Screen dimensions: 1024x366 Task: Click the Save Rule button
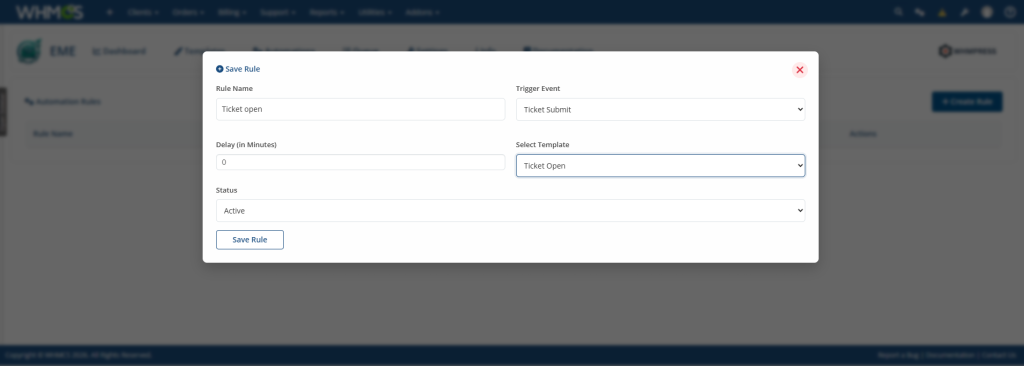click(249, 240)
